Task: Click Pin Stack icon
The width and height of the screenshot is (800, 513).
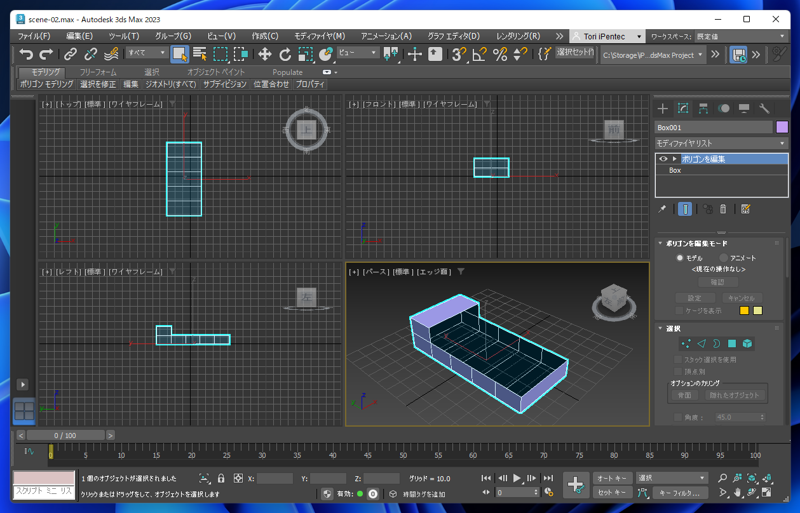Action: (662, 209)
